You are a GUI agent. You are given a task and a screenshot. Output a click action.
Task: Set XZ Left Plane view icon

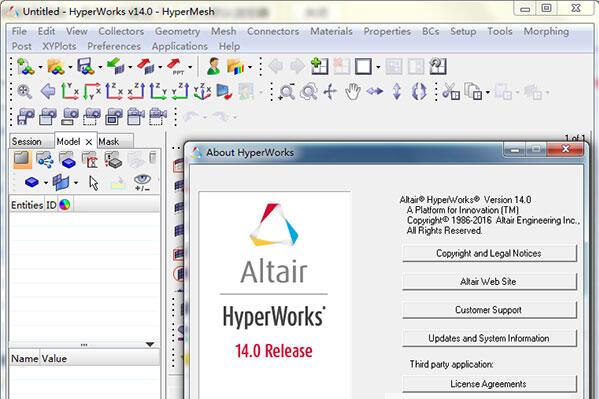pos(114,92)
